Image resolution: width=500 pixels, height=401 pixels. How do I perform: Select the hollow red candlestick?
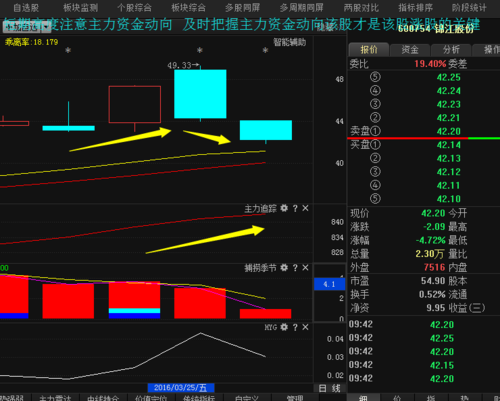pos(135,104)
